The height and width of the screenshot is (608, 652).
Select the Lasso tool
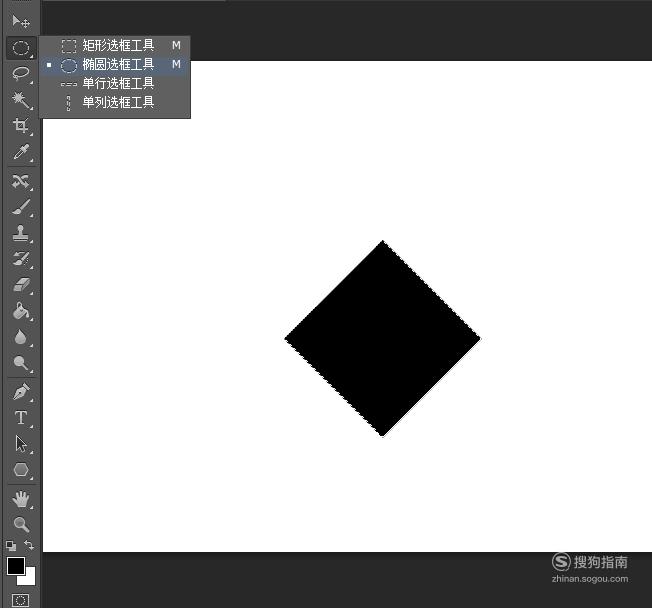[x=21, y=73]
